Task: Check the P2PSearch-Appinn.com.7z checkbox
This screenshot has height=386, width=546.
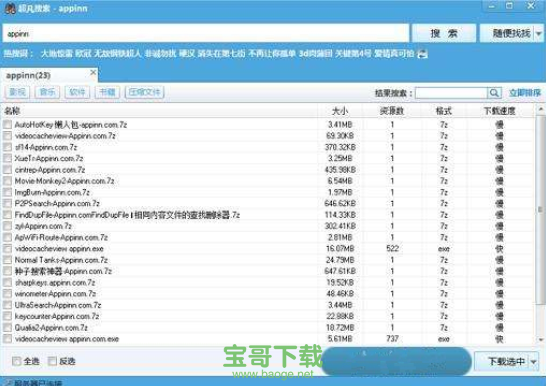Action: [7, 203]
